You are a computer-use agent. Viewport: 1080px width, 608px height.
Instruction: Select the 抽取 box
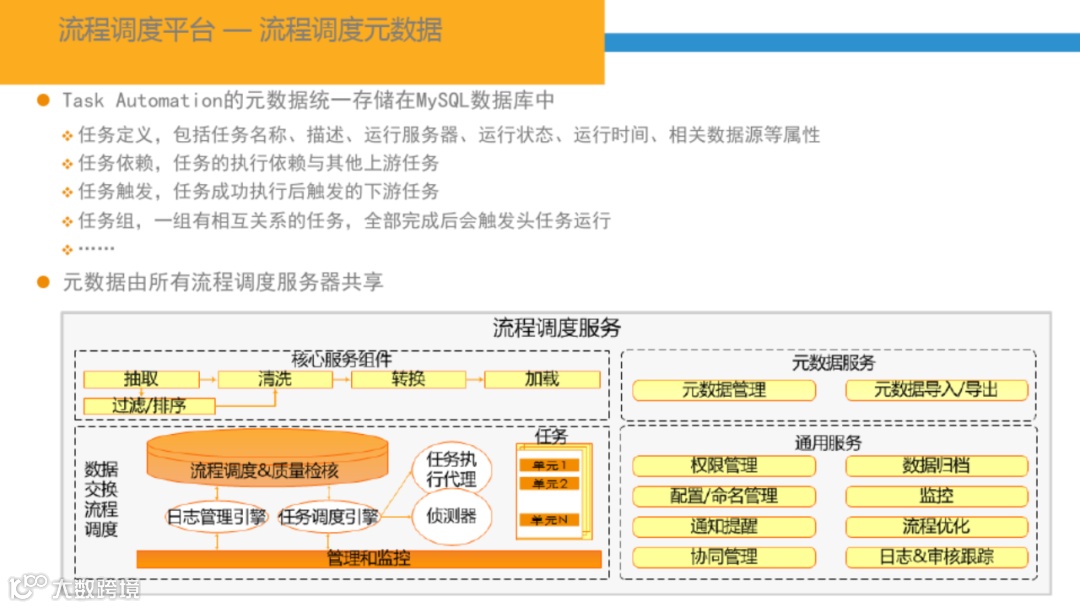141,379
